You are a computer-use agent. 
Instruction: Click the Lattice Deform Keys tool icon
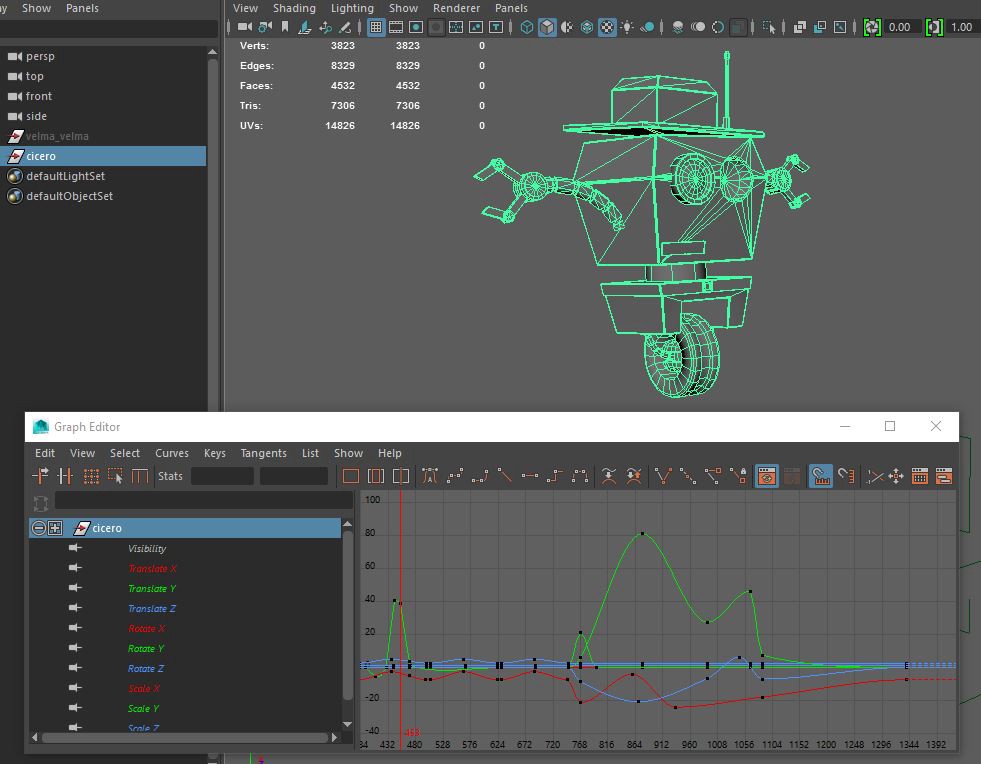click(91, 476)
